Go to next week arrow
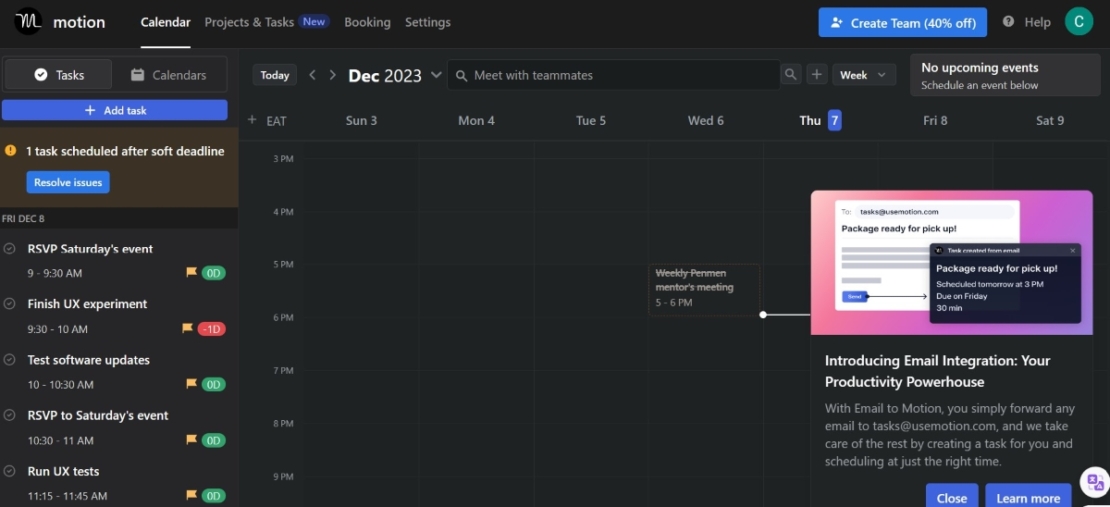Screen dimensions: 1110x507 click(x=333, y=75)
